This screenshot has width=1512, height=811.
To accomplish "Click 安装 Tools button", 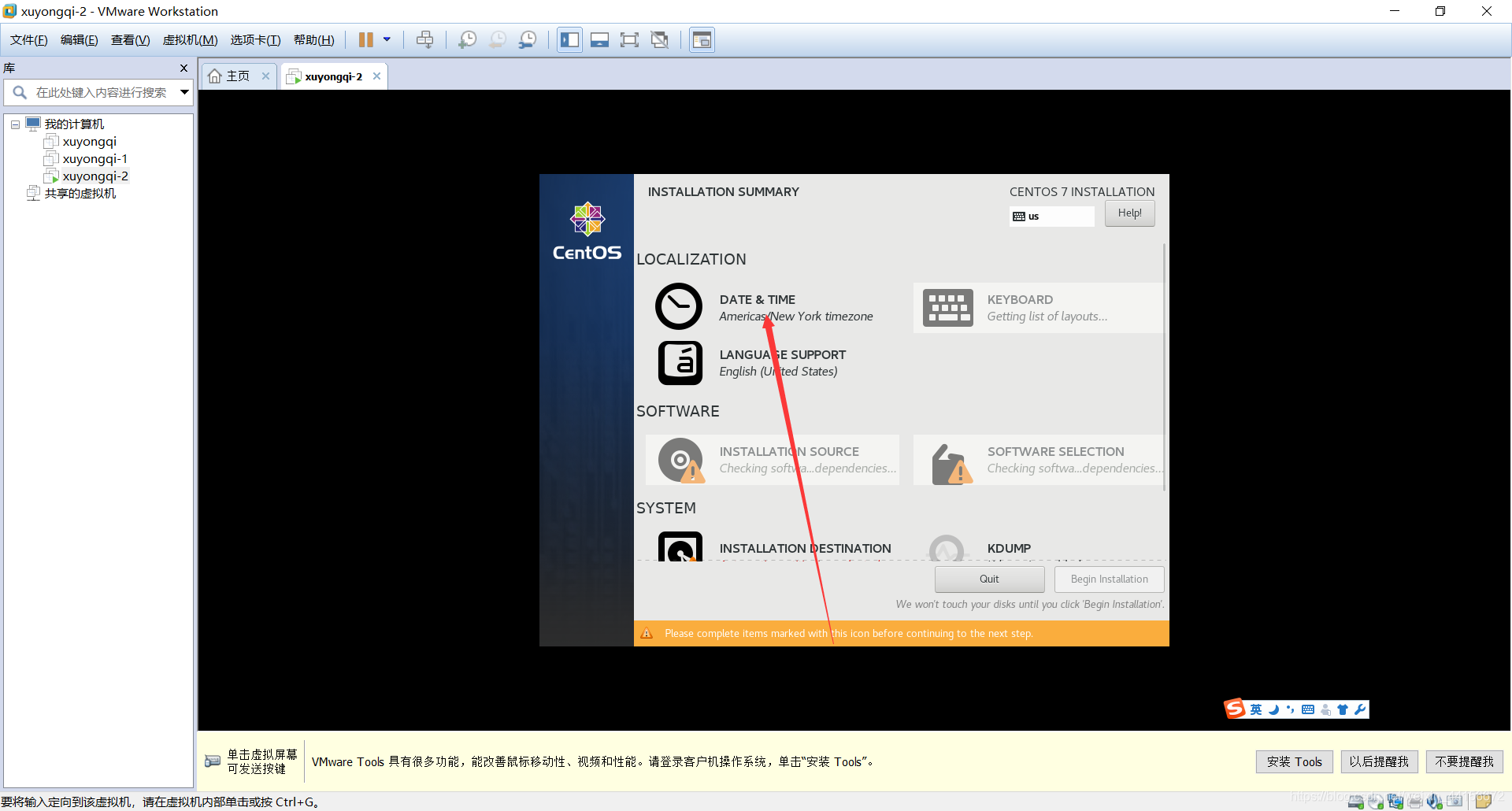I will 1294,762.
